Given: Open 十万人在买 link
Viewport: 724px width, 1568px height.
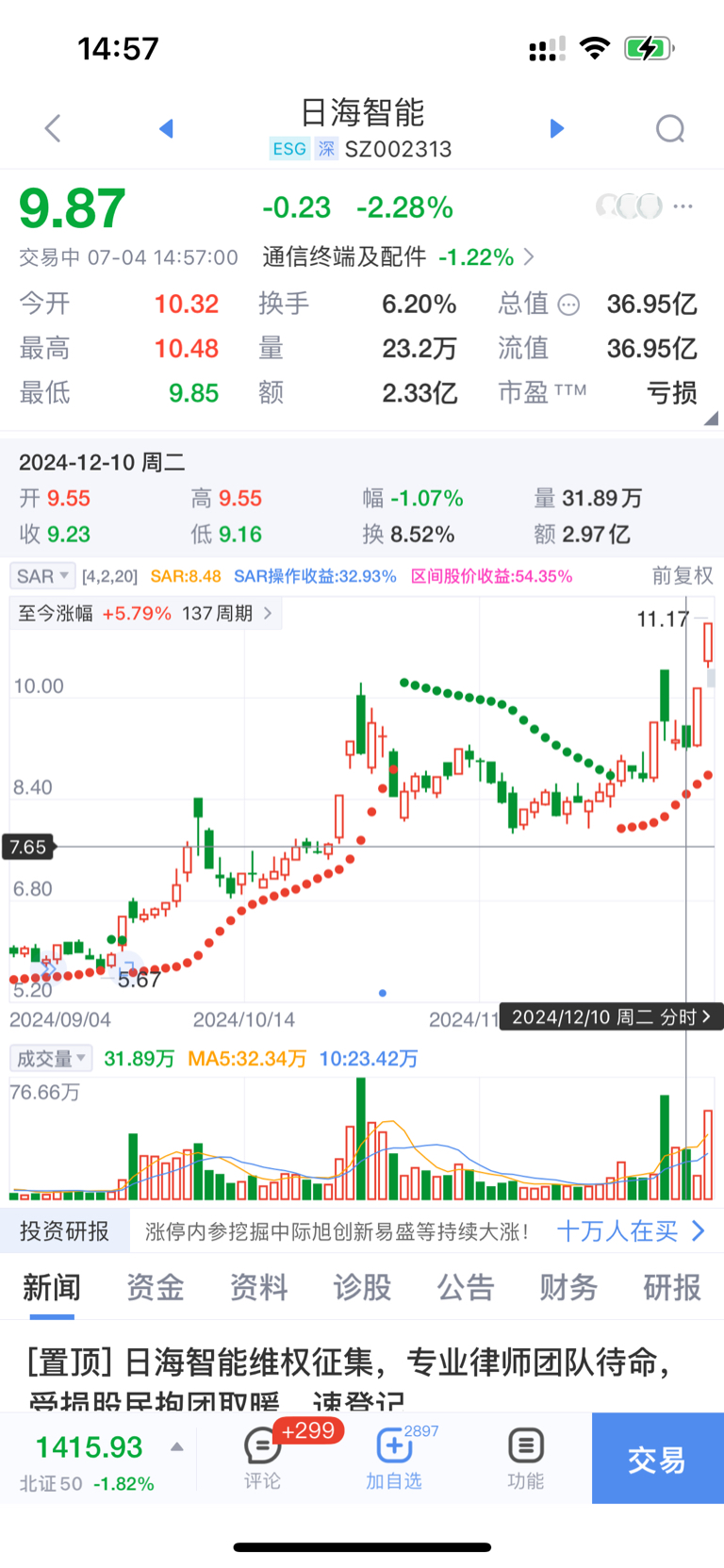Looking at the screenshot, I should [x=631, y=1231].
